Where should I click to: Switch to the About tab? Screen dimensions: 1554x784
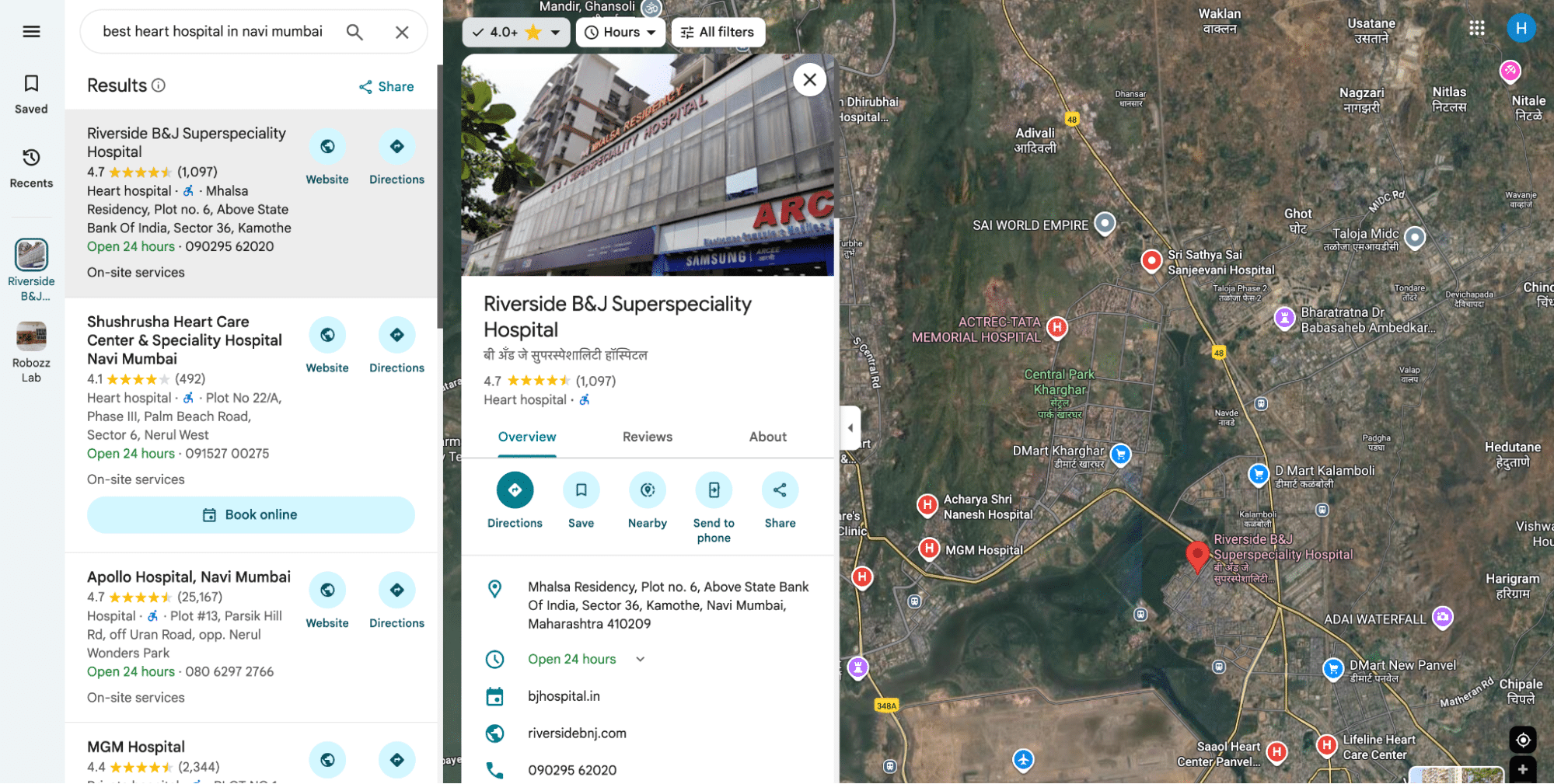point(767,437)
